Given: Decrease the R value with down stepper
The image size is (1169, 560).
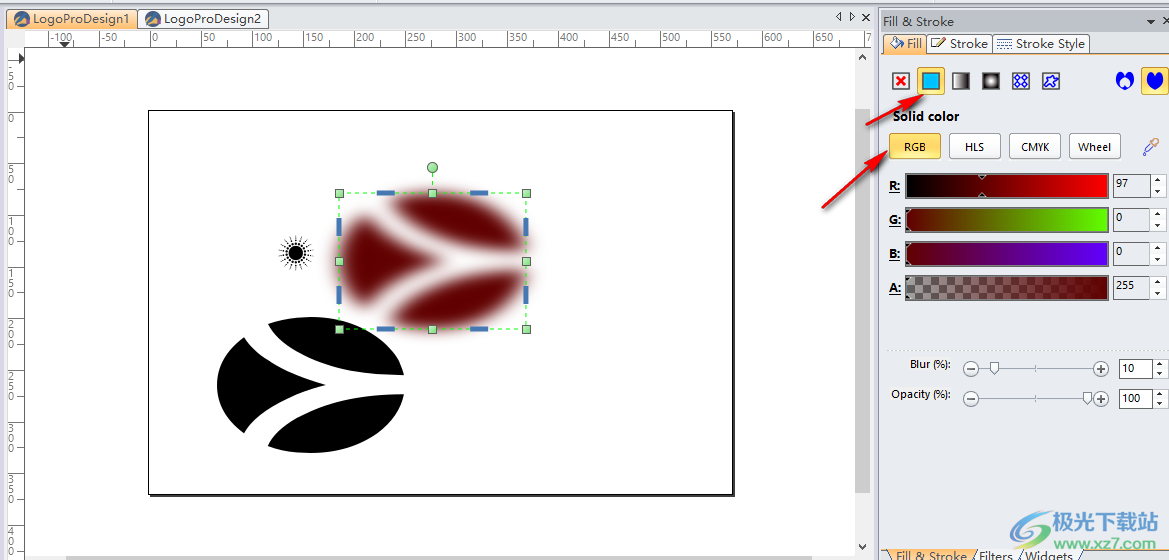Looking at the screenshot, I should pos(1158,191).
